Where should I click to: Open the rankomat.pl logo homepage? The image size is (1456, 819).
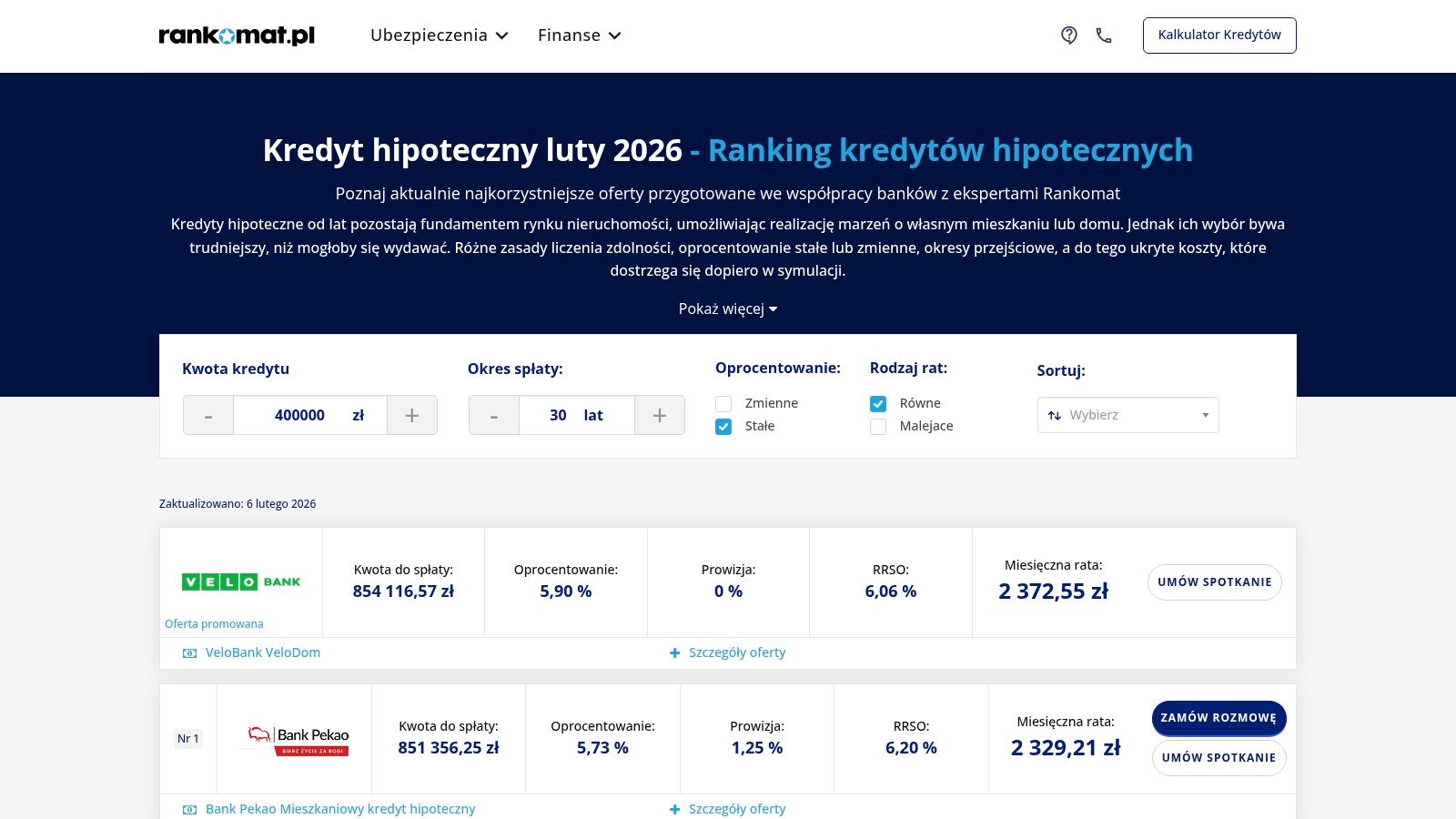[237, 35]
